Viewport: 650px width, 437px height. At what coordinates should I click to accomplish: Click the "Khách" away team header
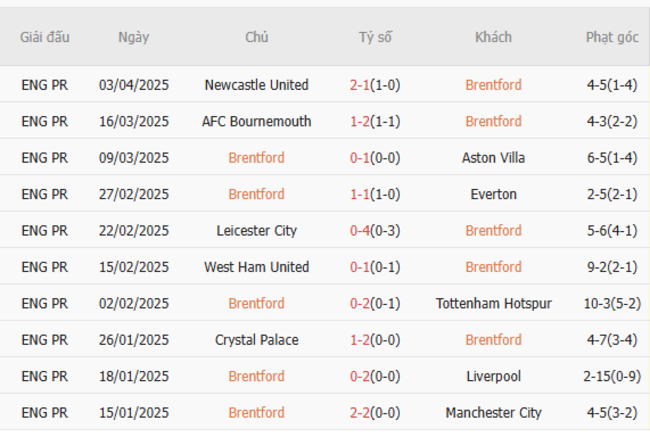(493, 37)
